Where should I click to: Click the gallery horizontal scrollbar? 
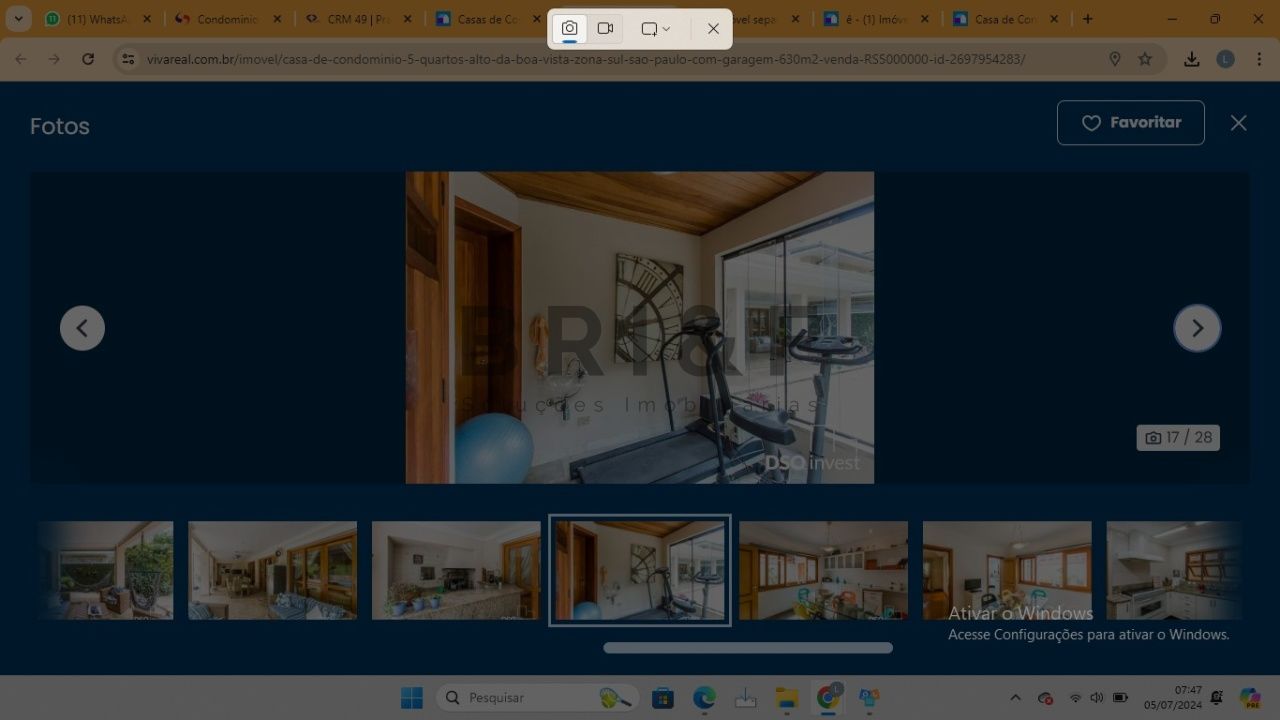click(748, 648)
